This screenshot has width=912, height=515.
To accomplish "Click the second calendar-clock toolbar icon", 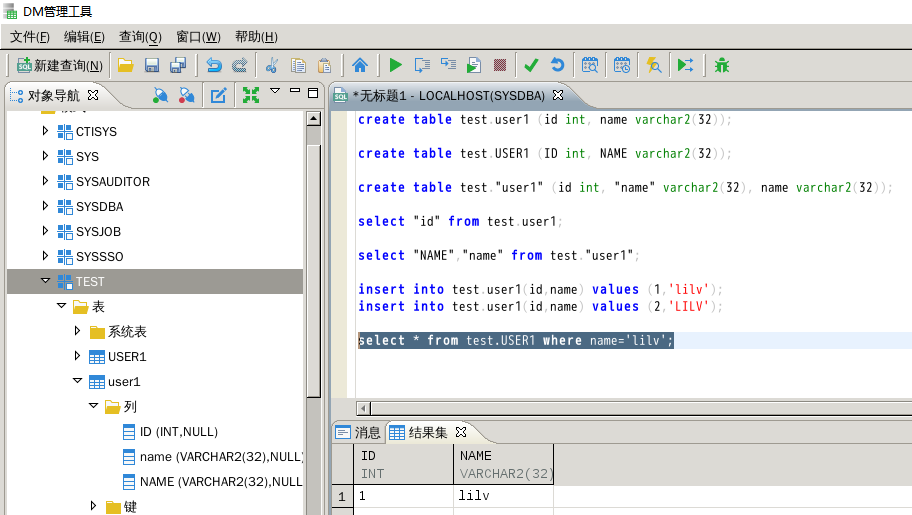I will pyautogui.click(x=622, y=65).
